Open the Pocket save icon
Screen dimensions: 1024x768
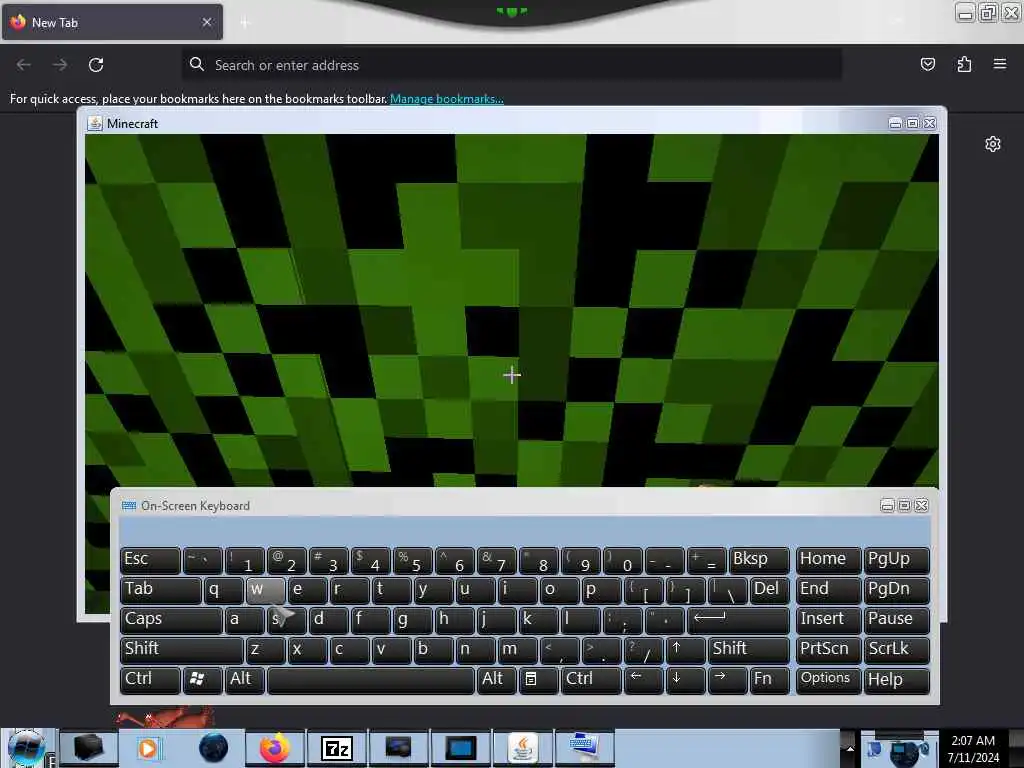[927, 64]
